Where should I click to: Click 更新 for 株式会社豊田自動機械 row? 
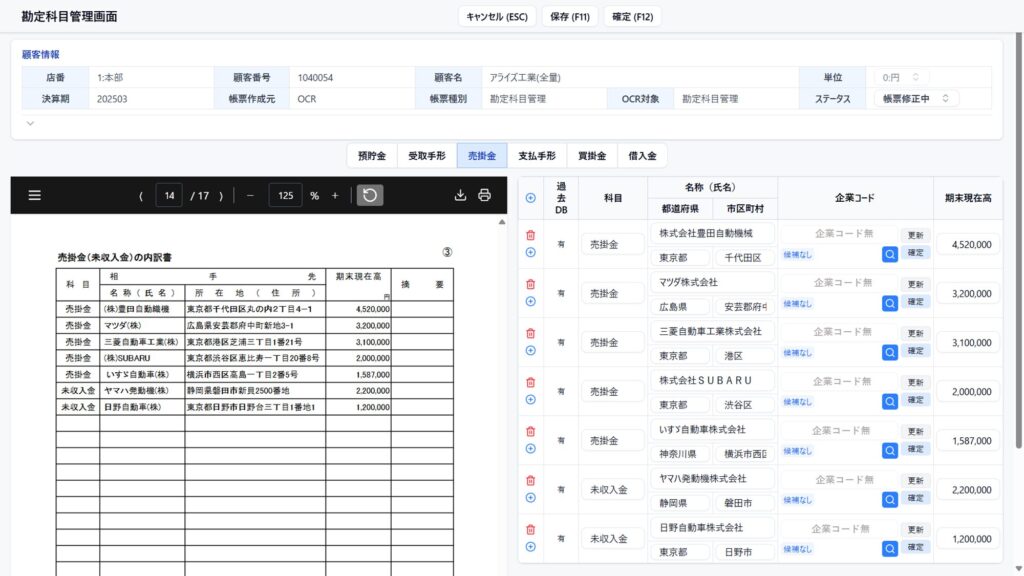coord(916,235)
